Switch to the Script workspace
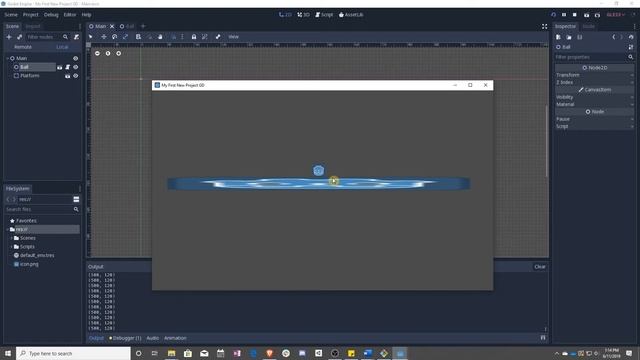The height and width of the screenshot is (360, 640). [324, 15]
